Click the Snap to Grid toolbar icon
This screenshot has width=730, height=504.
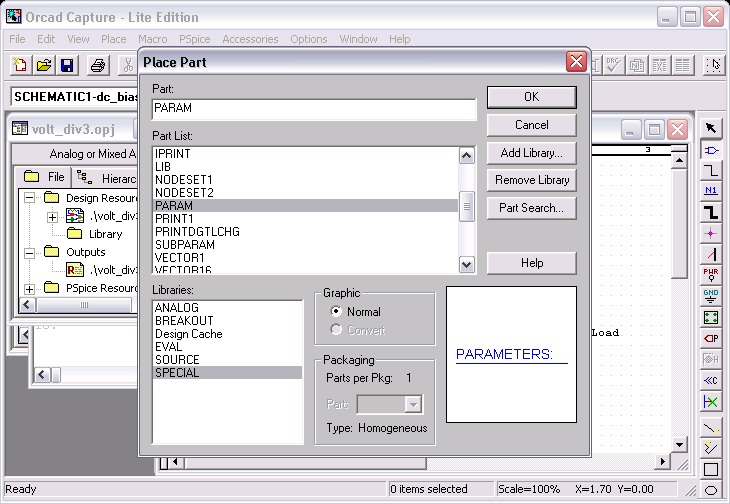(x=713, y=65)
